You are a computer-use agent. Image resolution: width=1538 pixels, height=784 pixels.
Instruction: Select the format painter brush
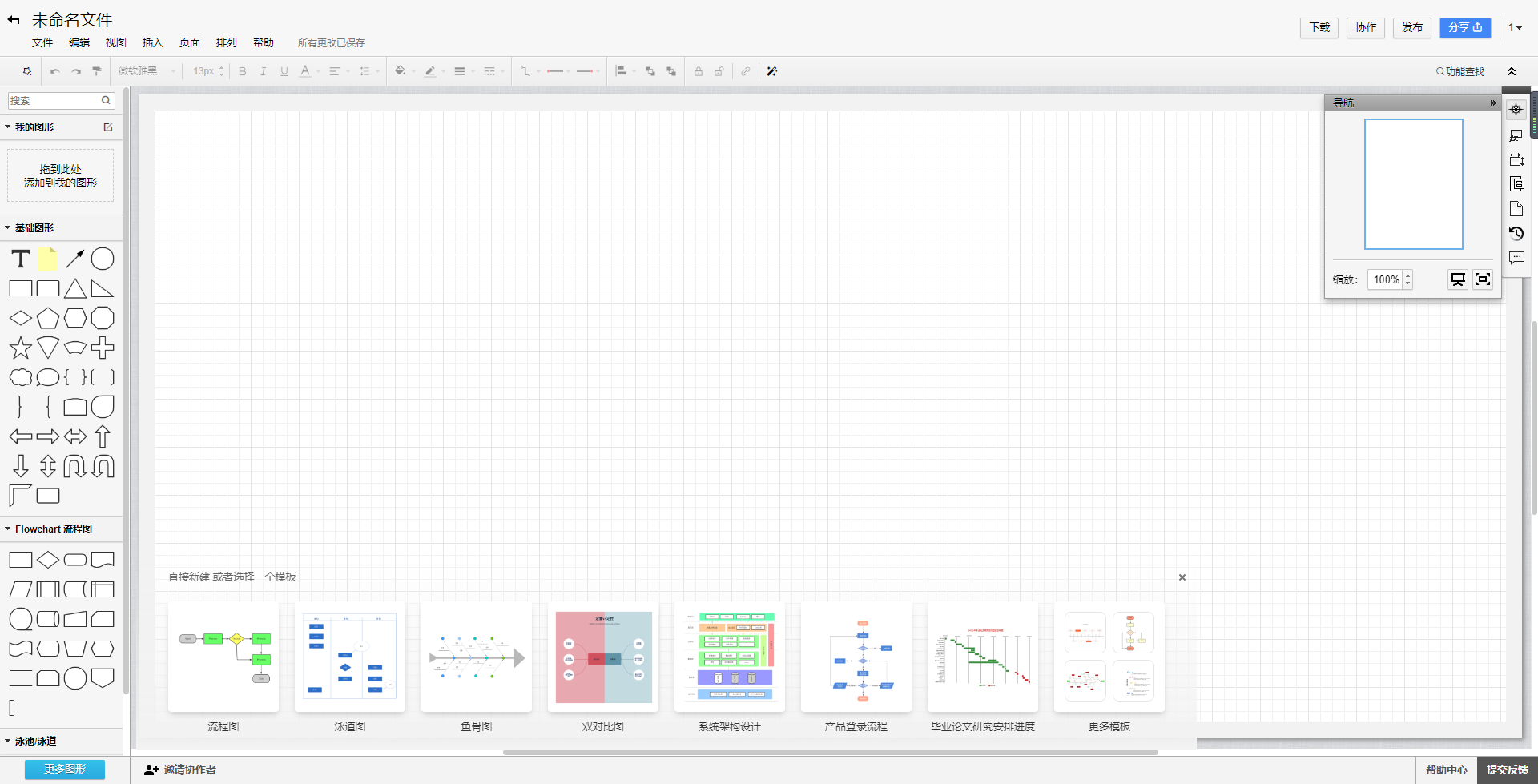97,71
